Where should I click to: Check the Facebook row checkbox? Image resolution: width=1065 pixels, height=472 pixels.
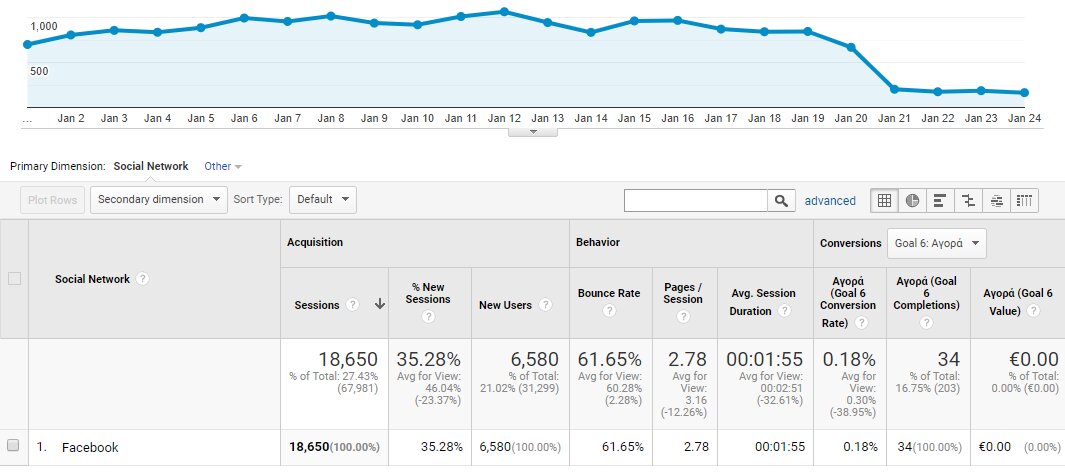(x=14, y=446)
